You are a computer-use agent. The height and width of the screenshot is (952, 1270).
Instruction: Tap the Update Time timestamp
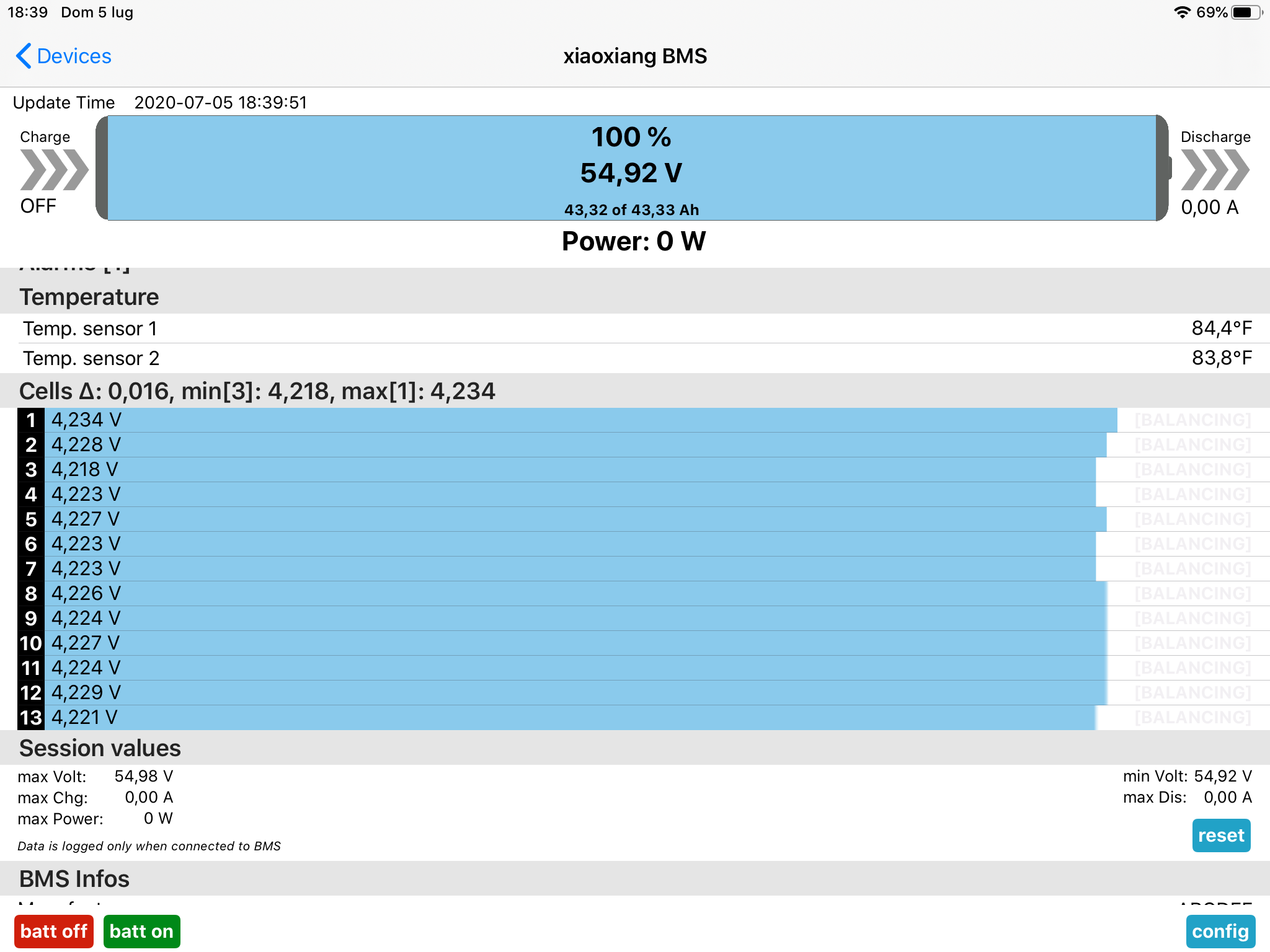click(221, 102)
